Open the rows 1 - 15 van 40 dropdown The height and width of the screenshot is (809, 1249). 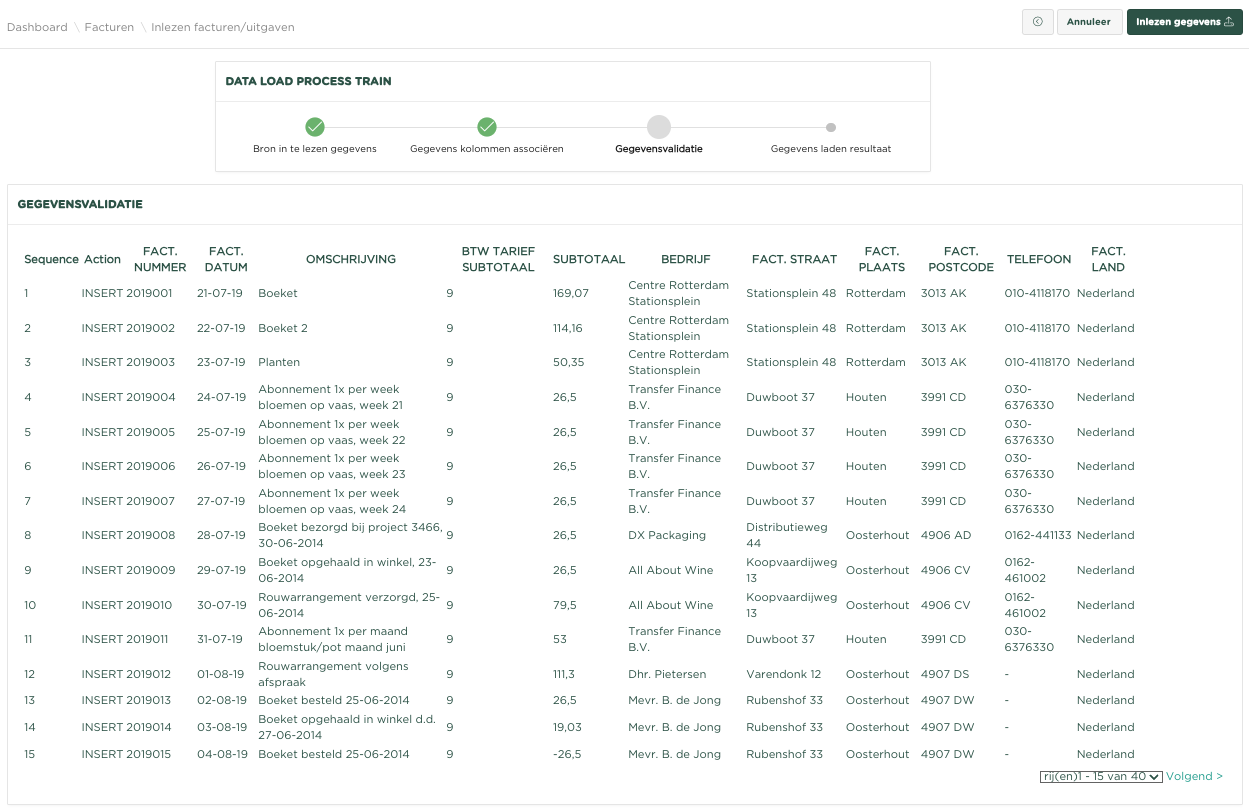pos(1100,776)
